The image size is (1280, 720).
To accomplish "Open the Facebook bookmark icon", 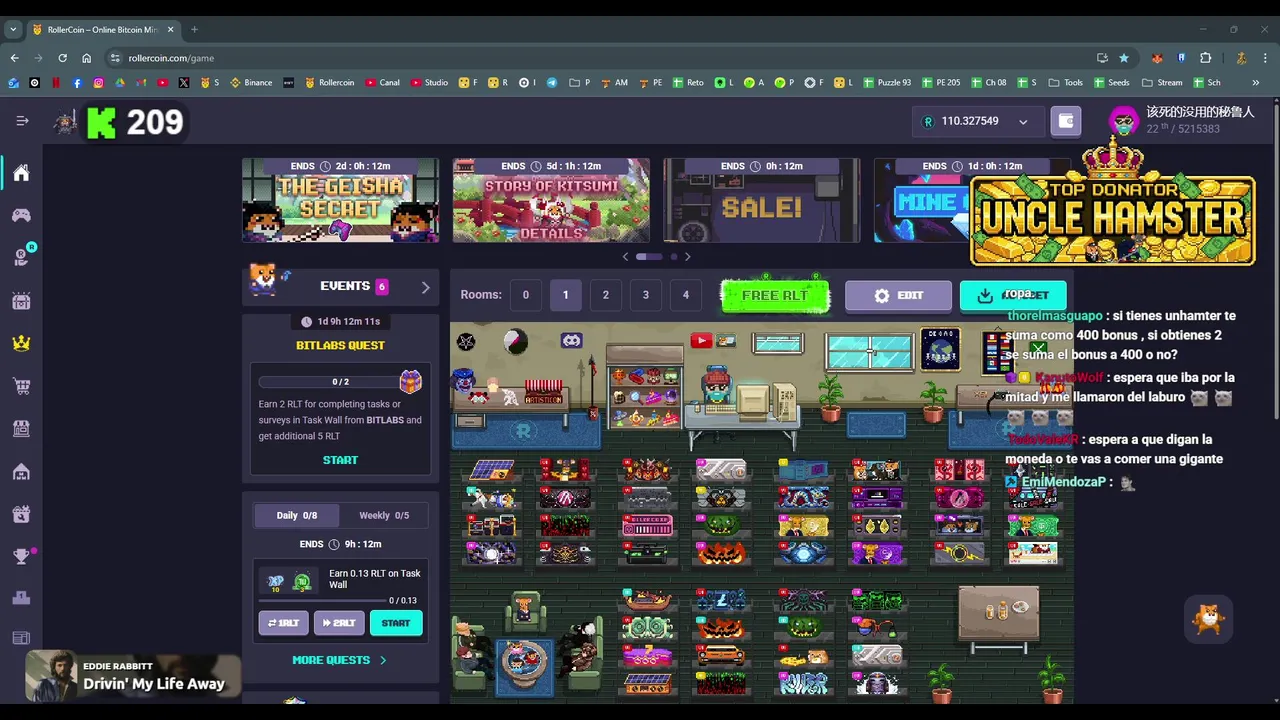I will [77, 83].
